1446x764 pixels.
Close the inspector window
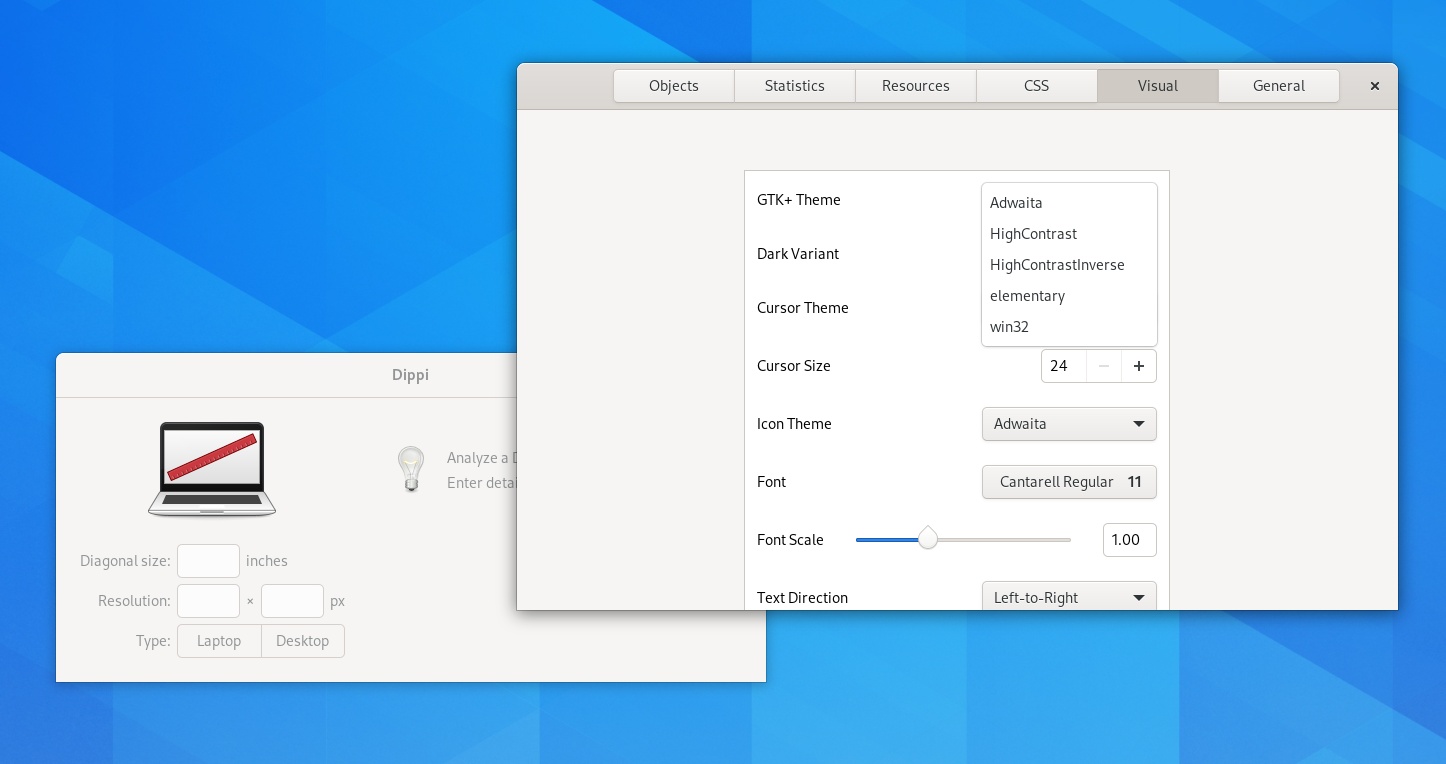pyautogui.click(x=1375, y=86)
